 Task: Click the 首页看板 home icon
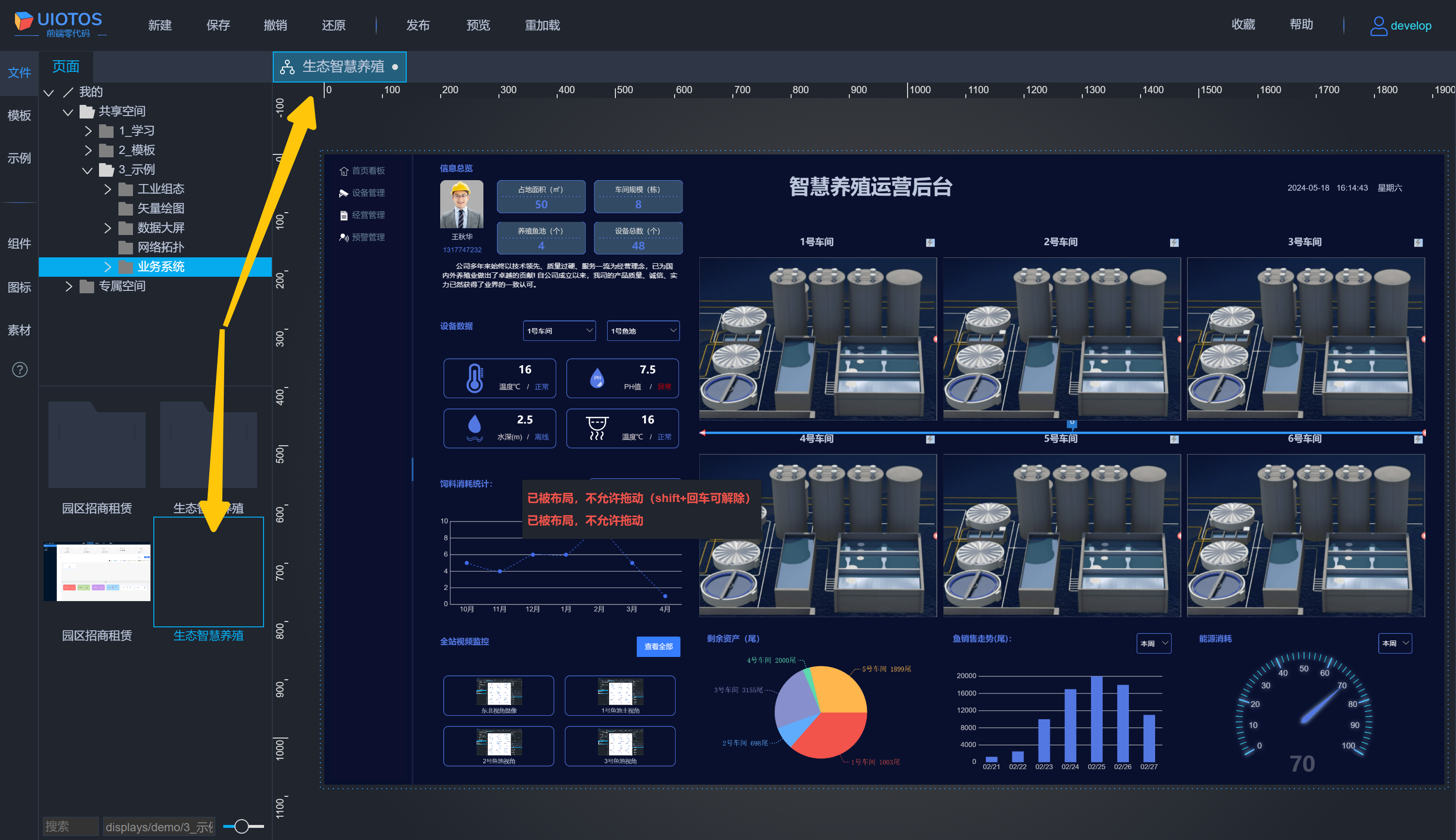pyautogui.click(x=344, y=171)
